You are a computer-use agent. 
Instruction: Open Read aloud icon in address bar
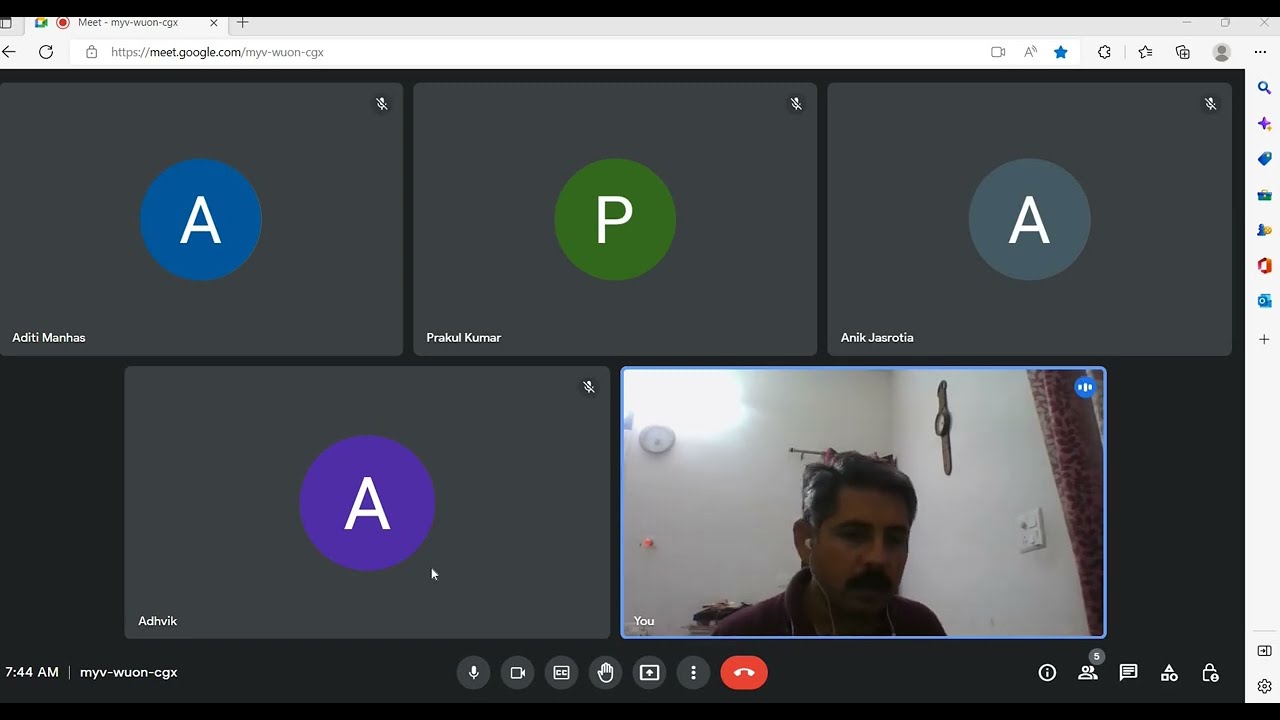pyautogui.click(x=1030, y=52)
